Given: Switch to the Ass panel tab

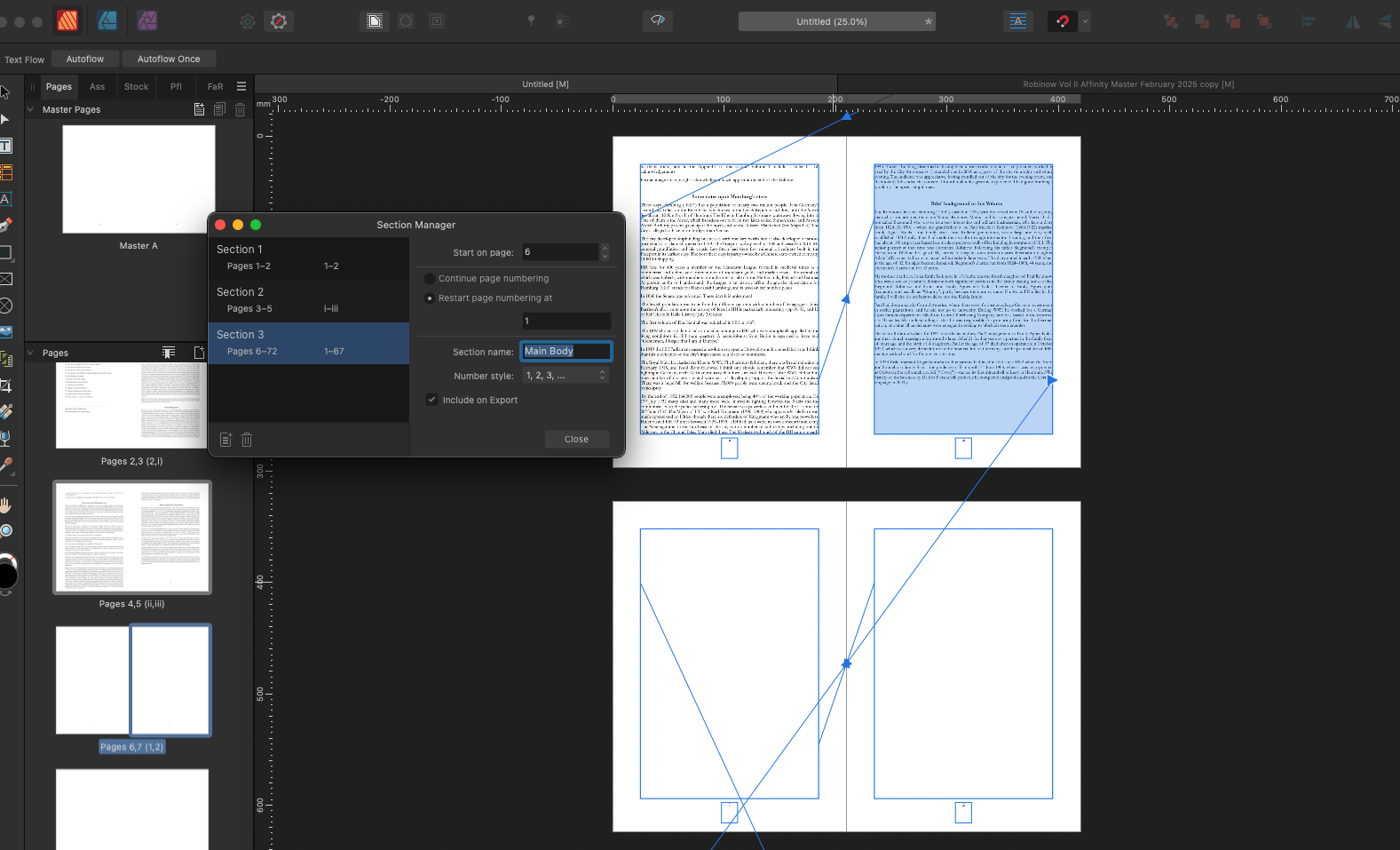Looking at the screenshot, I should click(97, 86).
